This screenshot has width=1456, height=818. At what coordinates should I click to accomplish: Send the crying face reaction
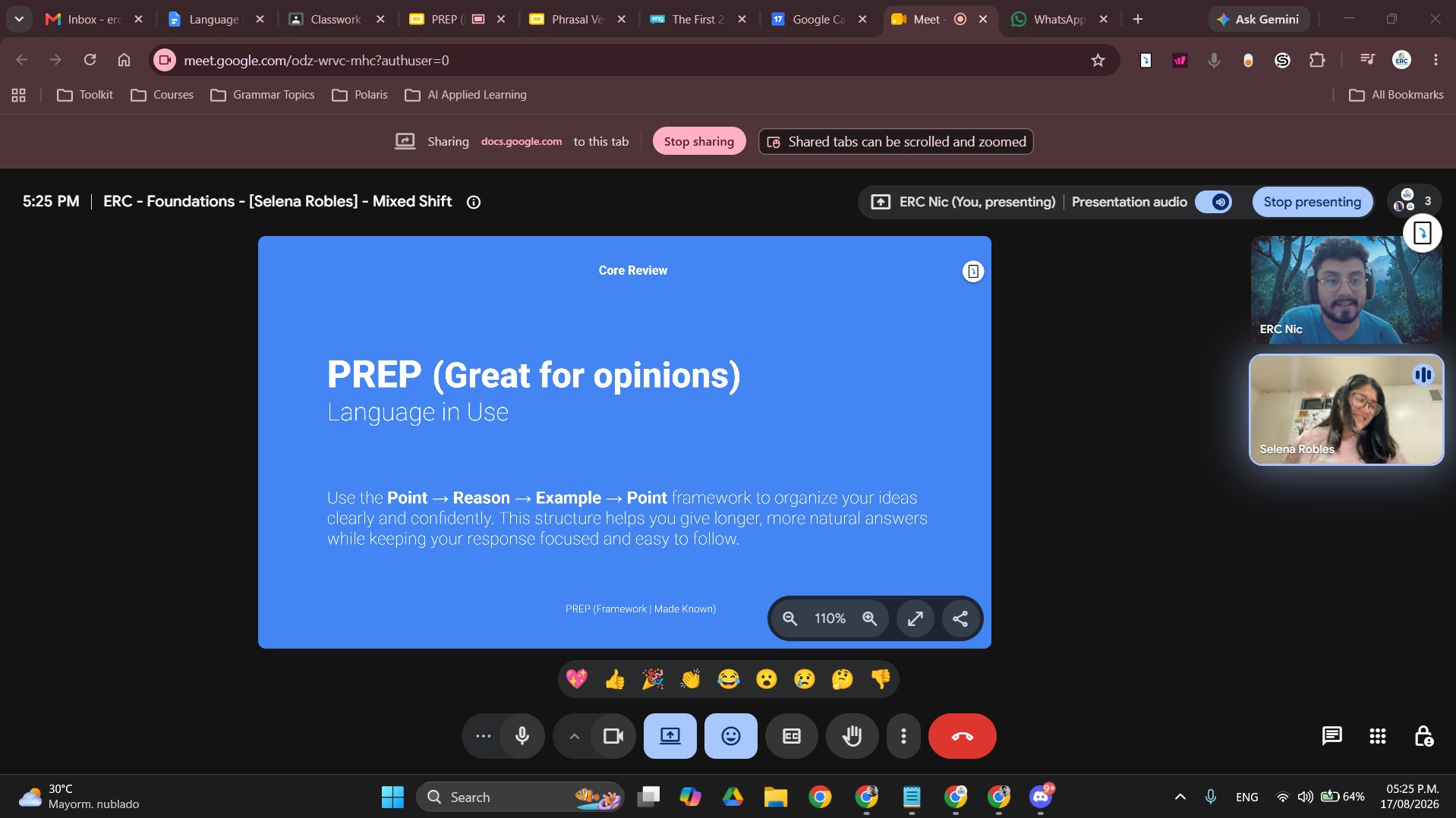coord(805,679)
